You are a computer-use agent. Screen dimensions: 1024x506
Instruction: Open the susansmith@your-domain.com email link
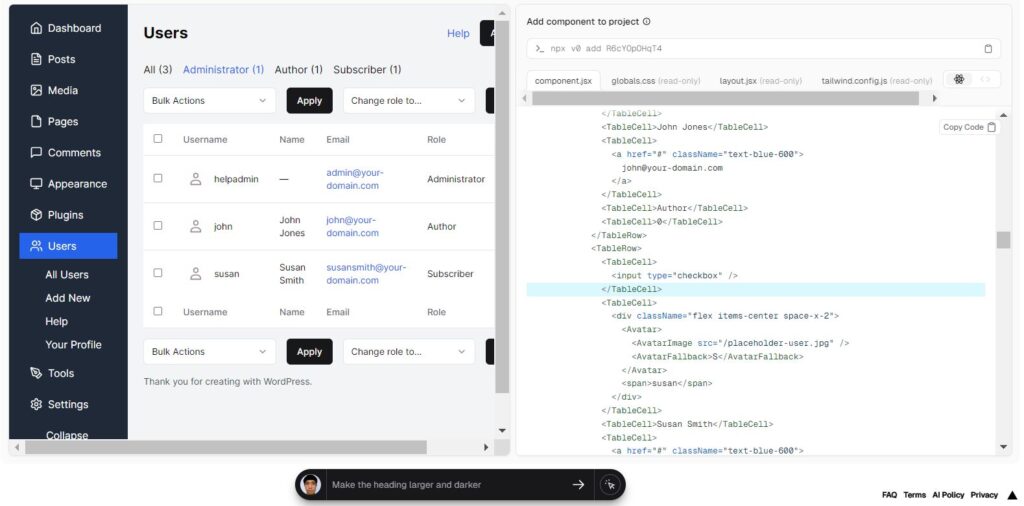366,274
